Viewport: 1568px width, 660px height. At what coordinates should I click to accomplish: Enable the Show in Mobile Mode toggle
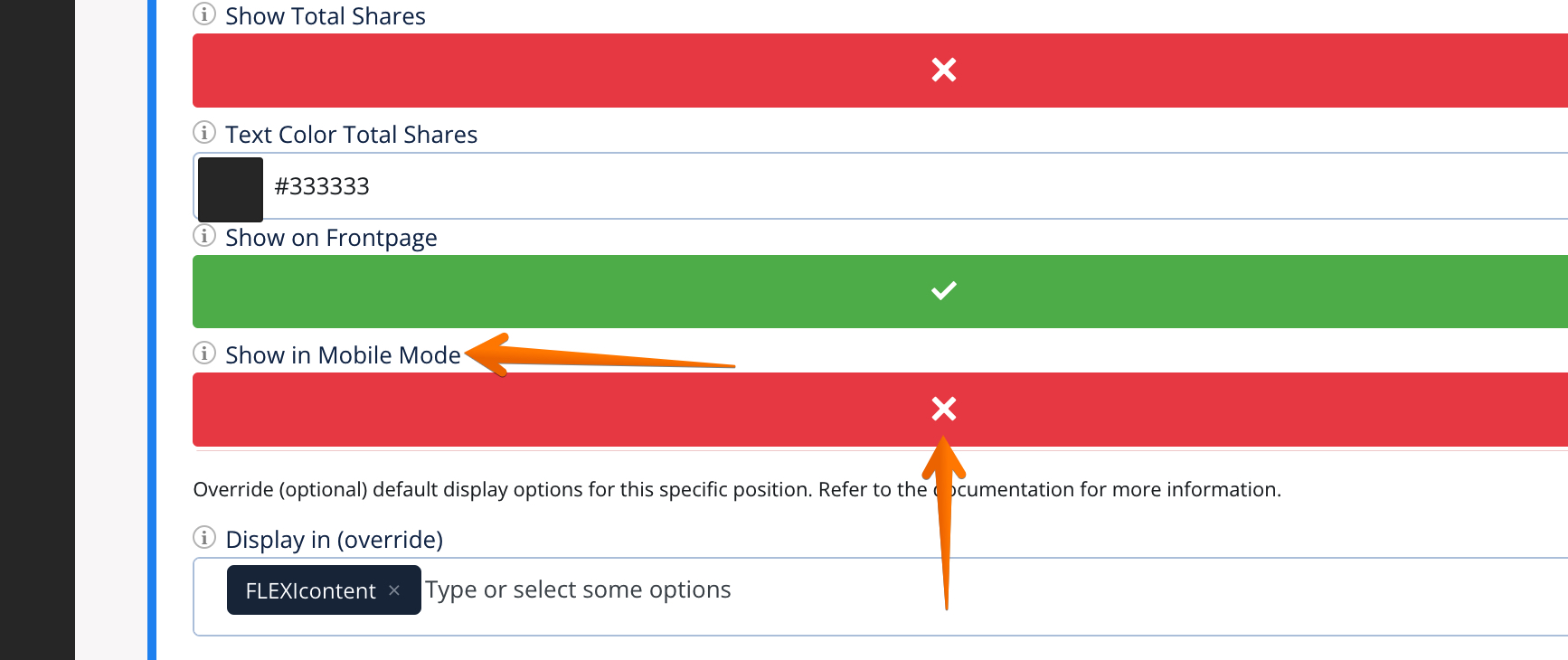[943, 410]
